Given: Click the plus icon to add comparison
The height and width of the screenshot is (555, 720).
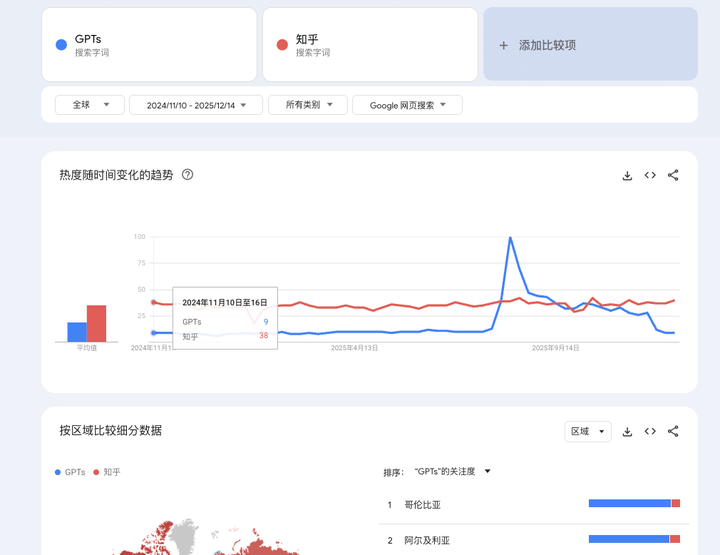Looking at the screenshot, I should point(504,46).
